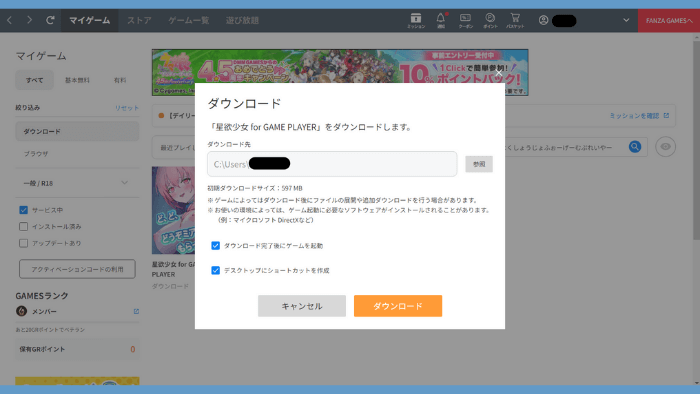Click the メンバー rank badge icon

click(x=21, y=311)
